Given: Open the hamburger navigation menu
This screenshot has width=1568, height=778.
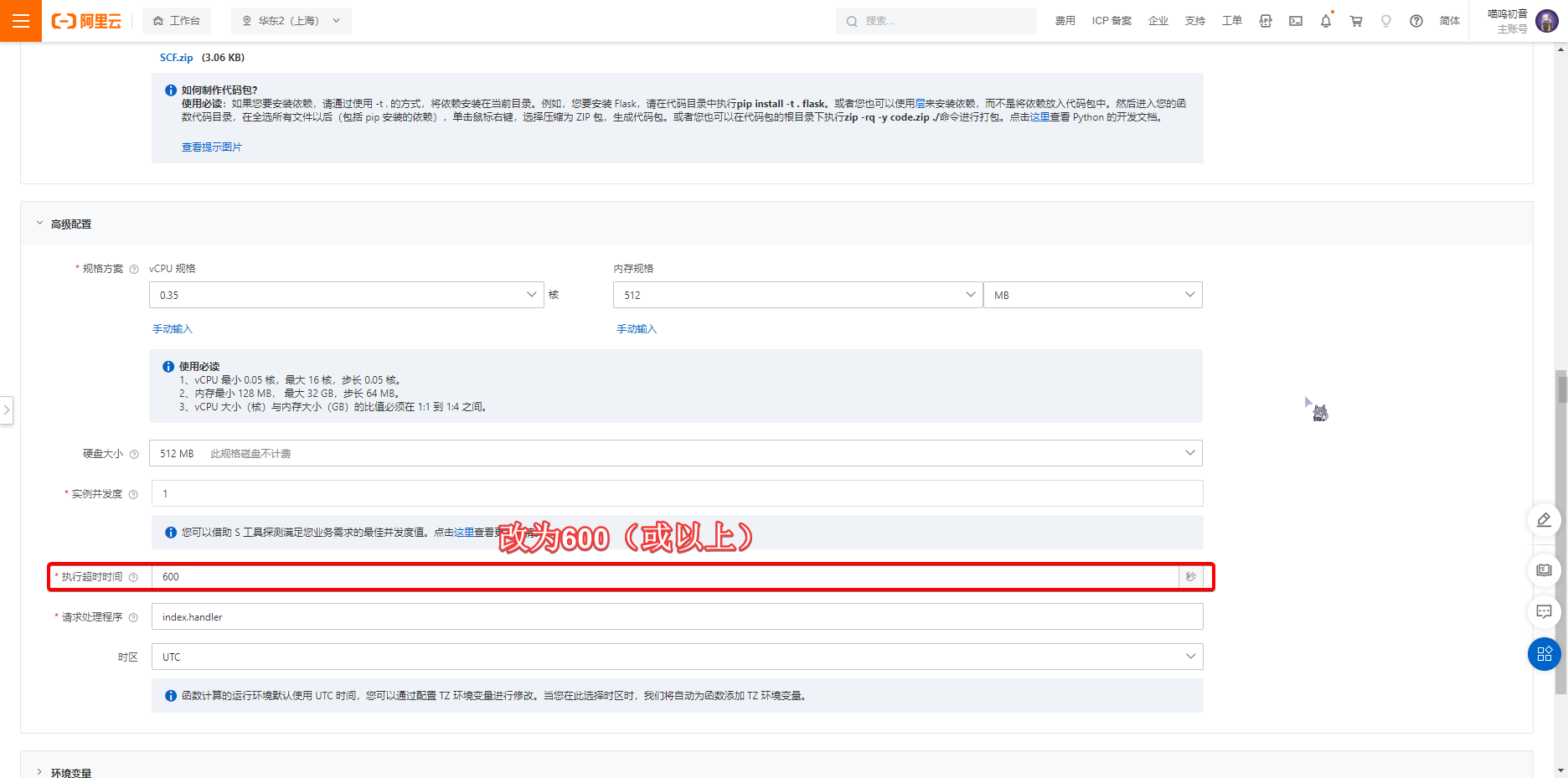Looking at the screenshot, I should click(x=21, y=21).
